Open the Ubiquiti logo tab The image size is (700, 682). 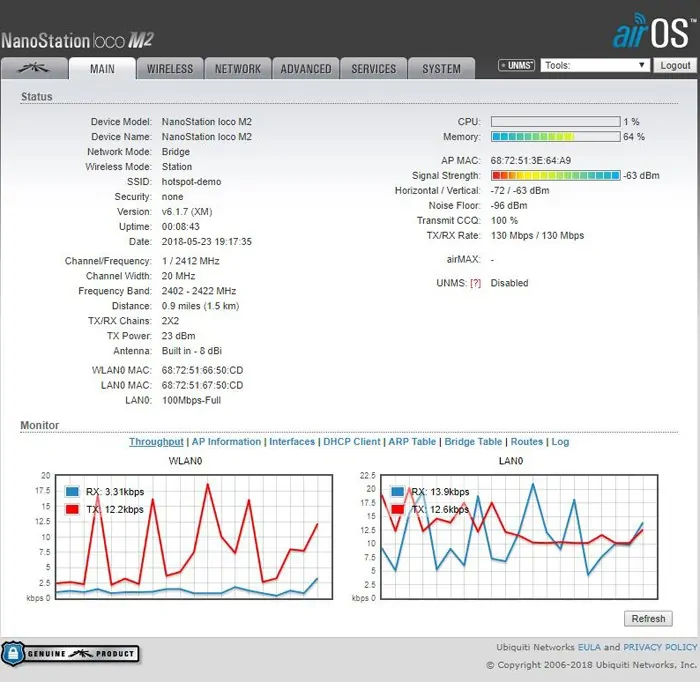[34, 69]
